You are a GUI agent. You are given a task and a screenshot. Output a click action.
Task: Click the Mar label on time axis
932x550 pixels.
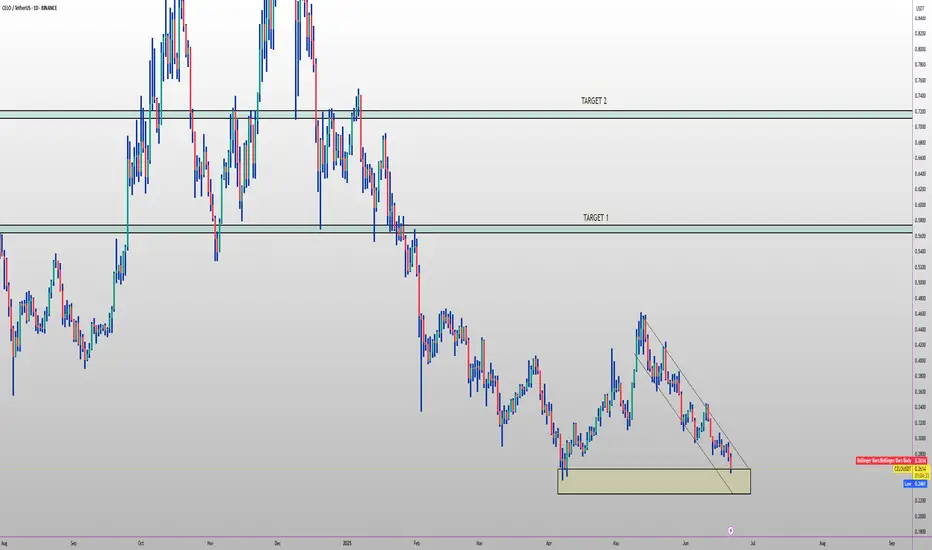pos(479,543)
